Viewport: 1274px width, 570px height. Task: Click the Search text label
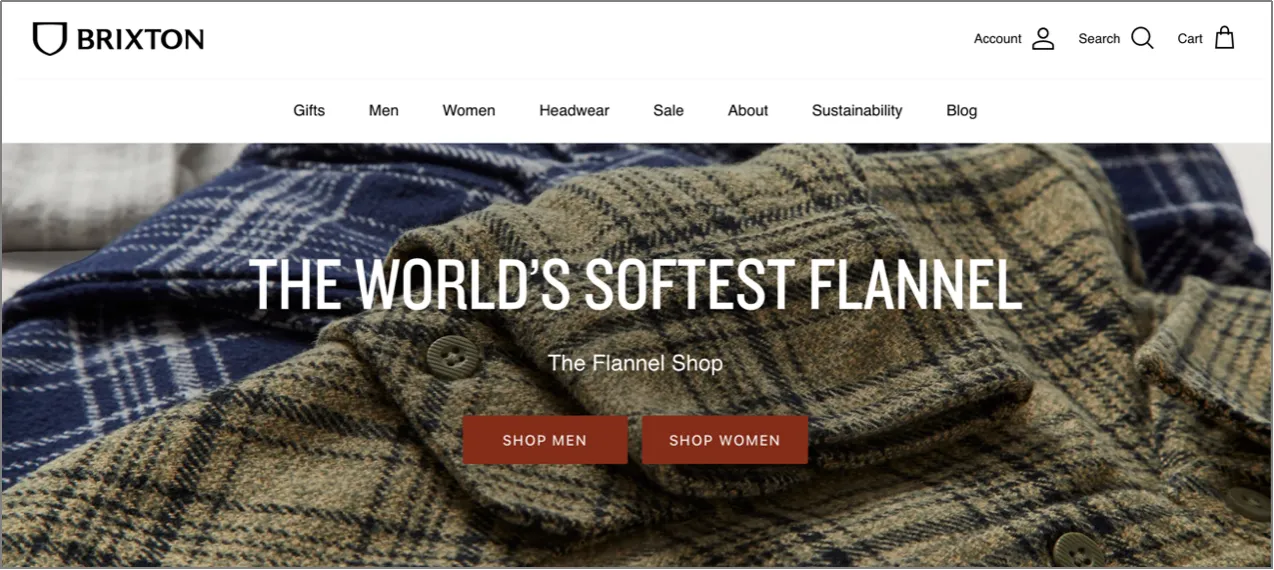pyautogui.click(x=1099, y=39)
